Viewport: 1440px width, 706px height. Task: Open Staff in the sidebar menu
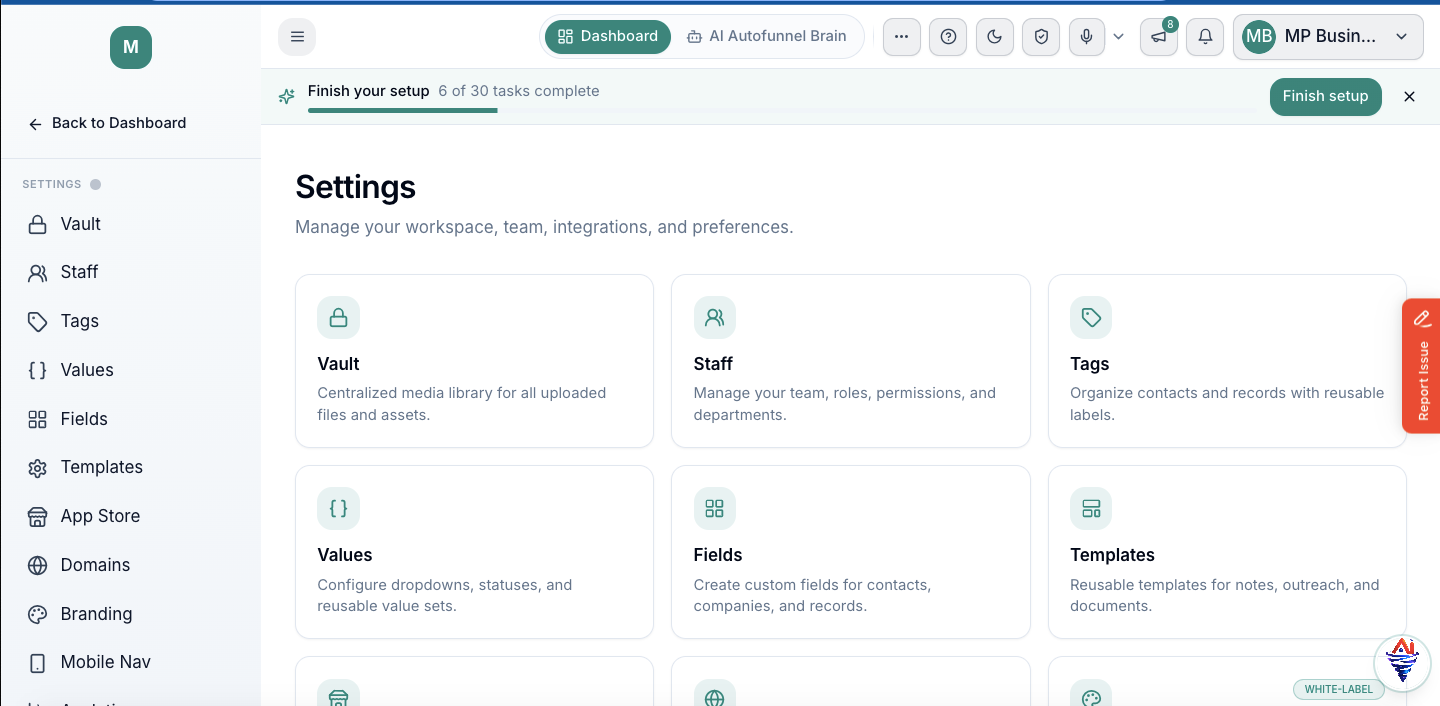point(130,272)
